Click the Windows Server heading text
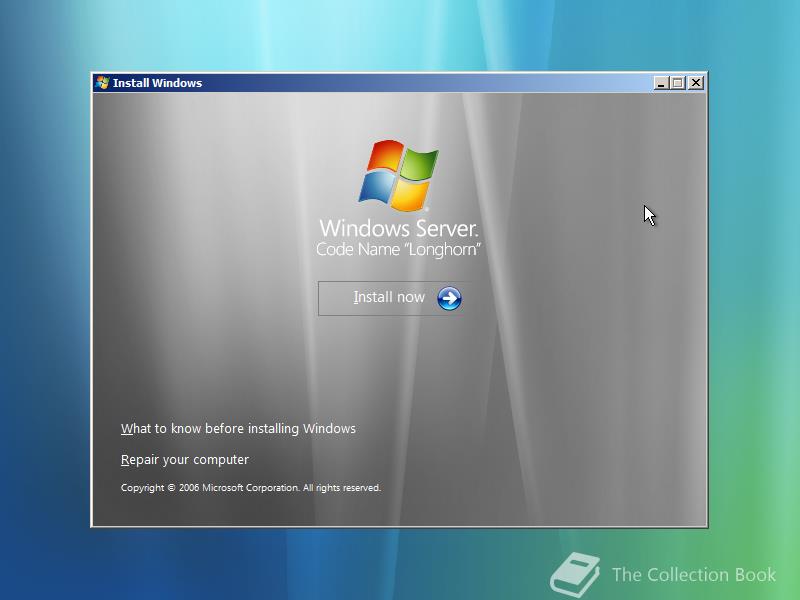The image size is (800, 600). point(398,229)
